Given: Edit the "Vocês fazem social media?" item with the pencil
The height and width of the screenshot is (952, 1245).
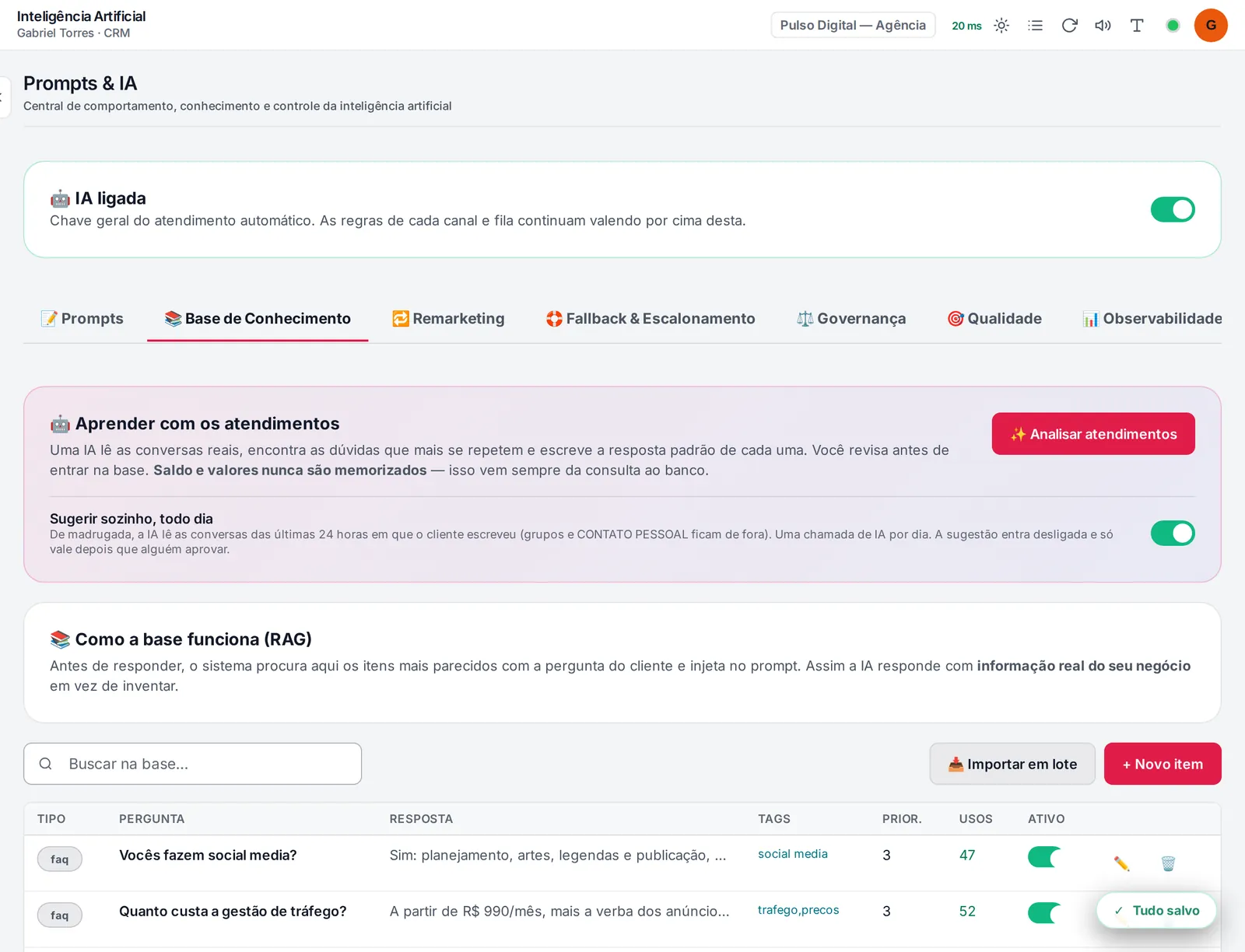Looking at the screenshot, I should [x=1121, y=863].
